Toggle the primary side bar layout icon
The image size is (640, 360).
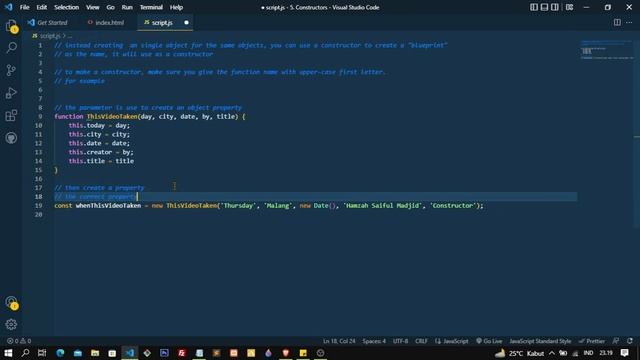point(534,7)
